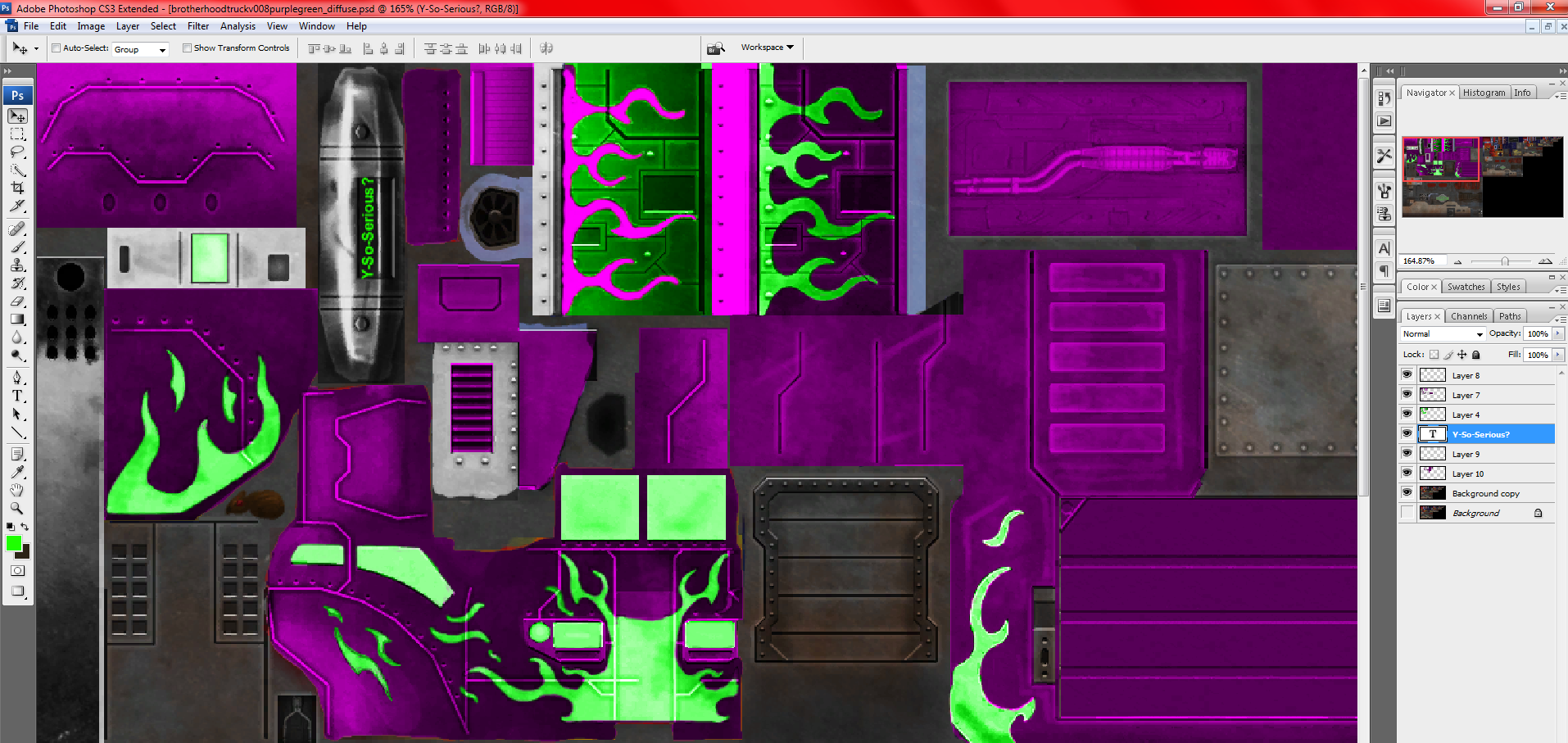The image size is (1568, 743).
Task: Switch to the Styles tab
Action: (x=1508, y=287)
